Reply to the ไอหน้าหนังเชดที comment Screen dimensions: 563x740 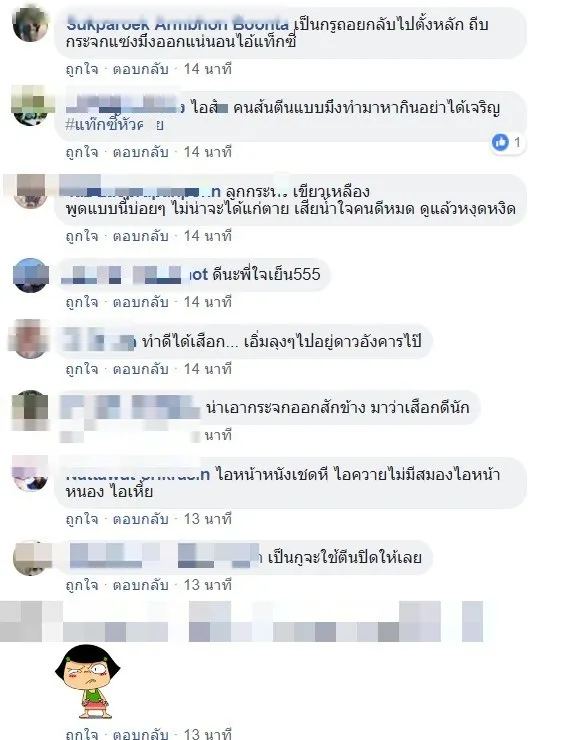(x=140, y=519)
